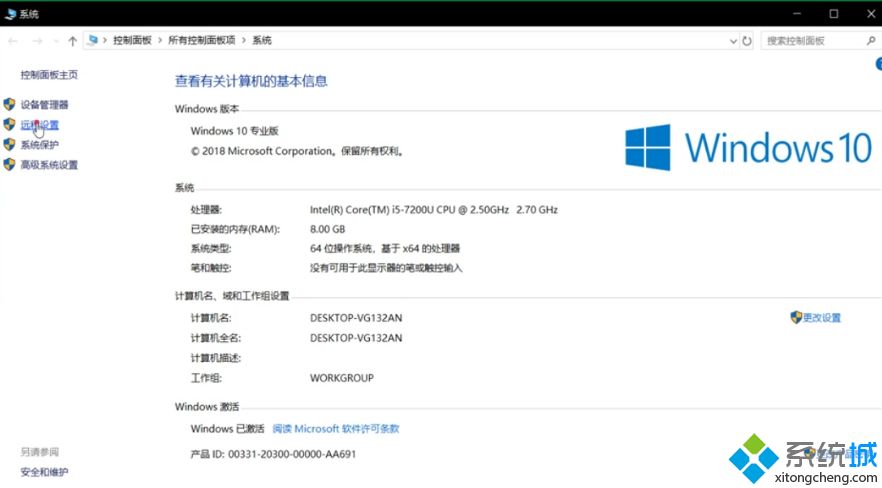Maximize the System window
The width and height of the screenshot is (882, 488).
pos(834,13)
